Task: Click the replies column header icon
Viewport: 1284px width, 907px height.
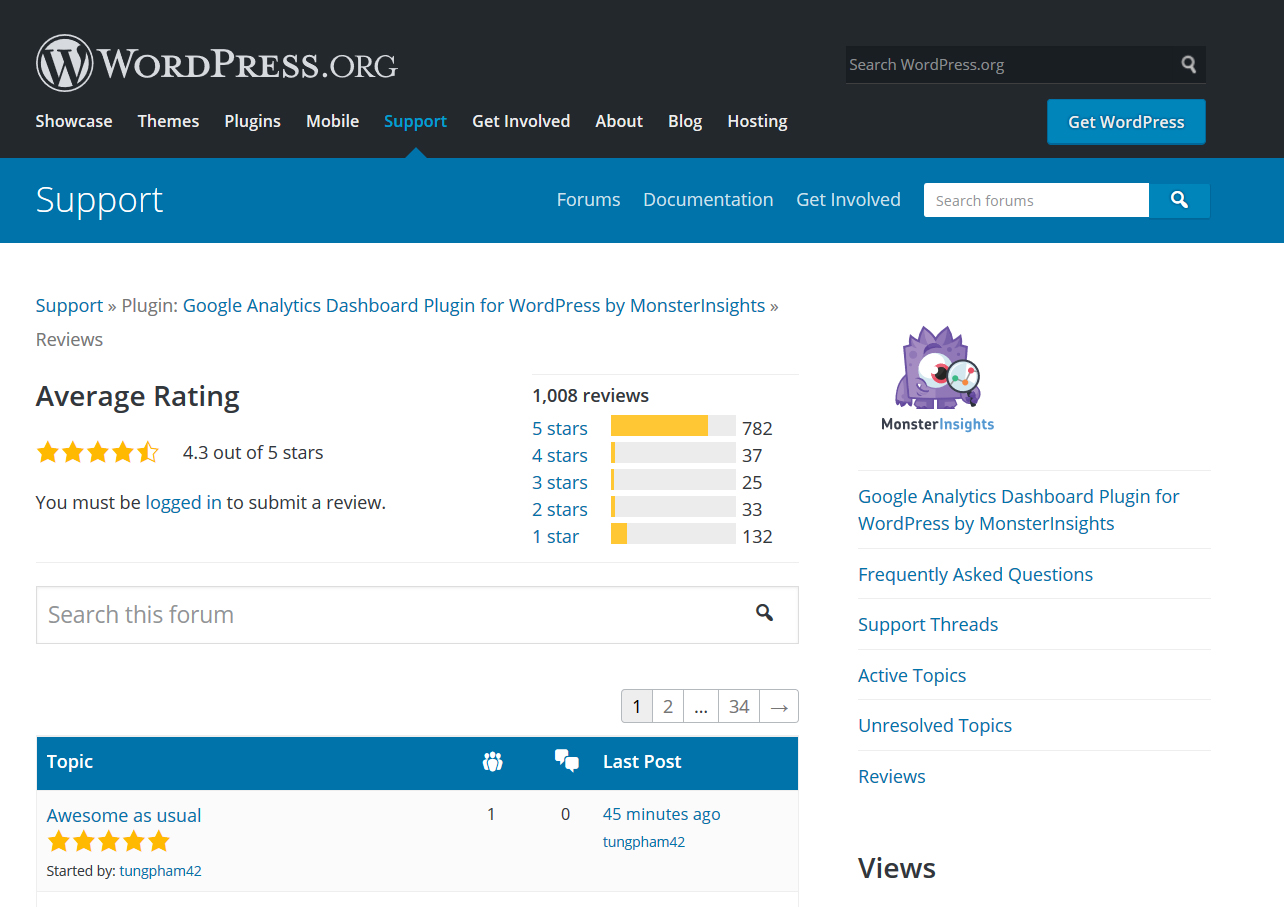Action: (x=566, y=761)
